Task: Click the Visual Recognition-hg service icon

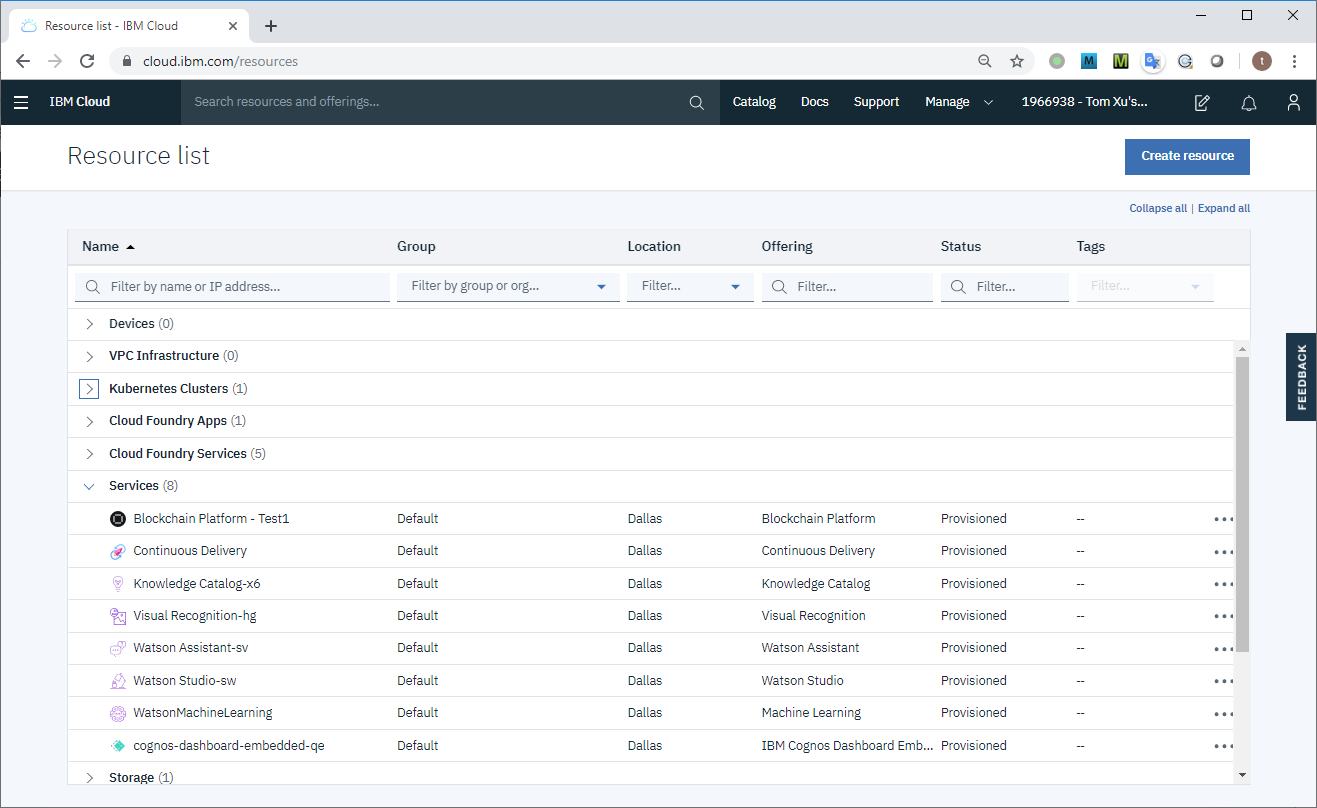Action: pos(117,616)
